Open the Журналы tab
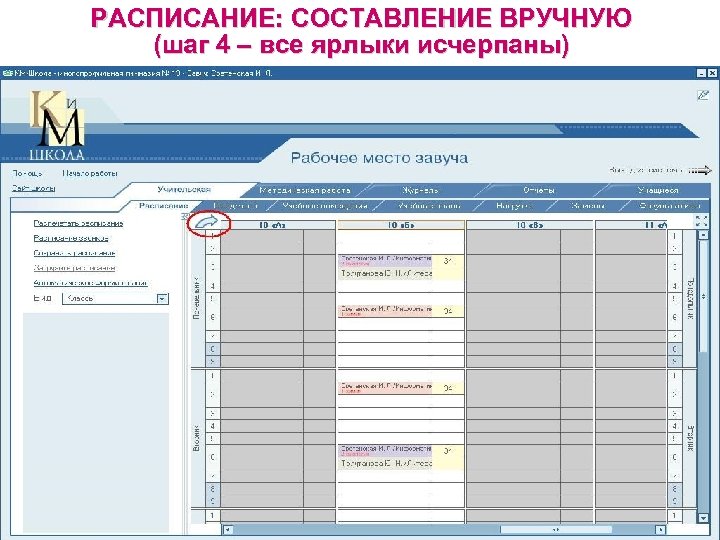 point(420,190)
